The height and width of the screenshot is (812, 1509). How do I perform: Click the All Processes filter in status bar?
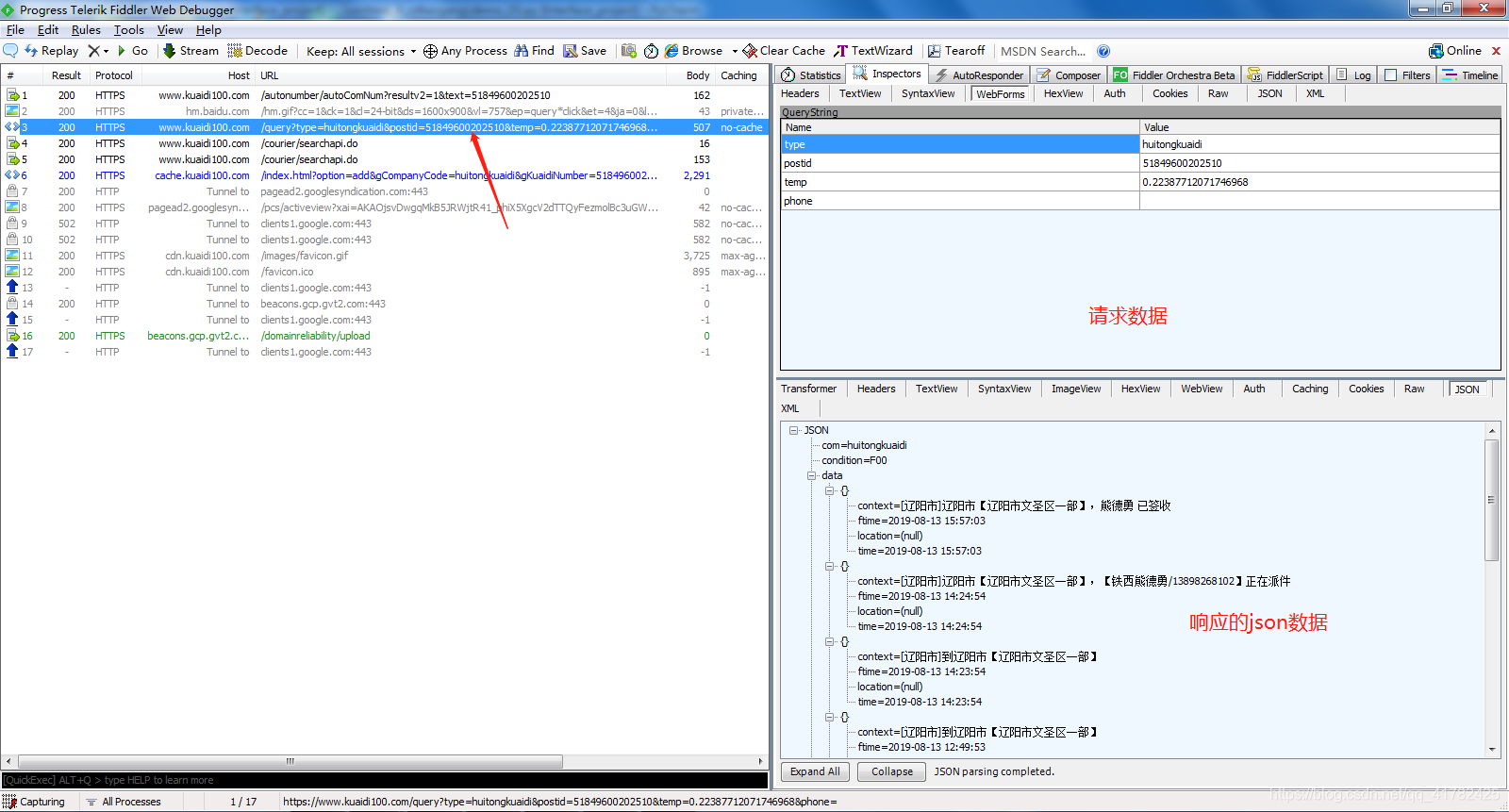pyautogui.click(x=124, y=802)
